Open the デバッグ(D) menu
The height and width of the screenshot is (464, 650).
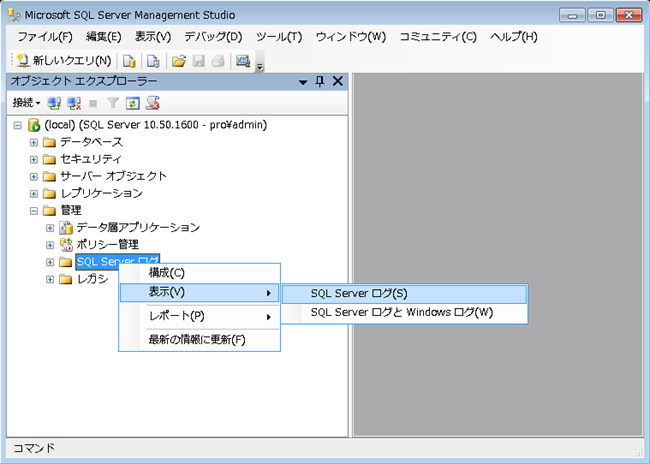click(x=213, y=37)
